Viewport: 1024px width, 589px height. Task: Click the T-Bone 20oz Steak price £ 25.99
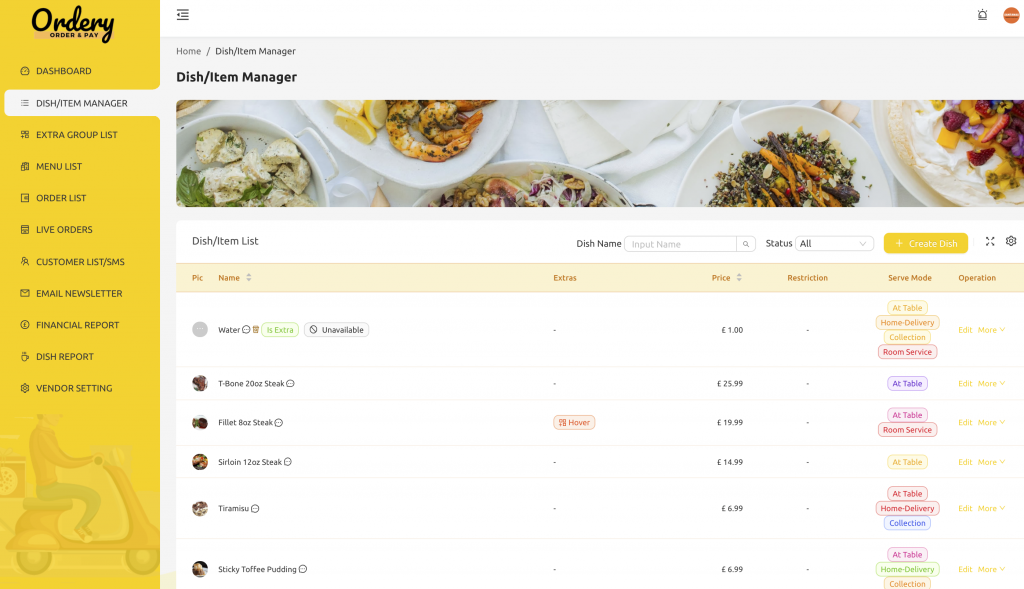(730, 384)
